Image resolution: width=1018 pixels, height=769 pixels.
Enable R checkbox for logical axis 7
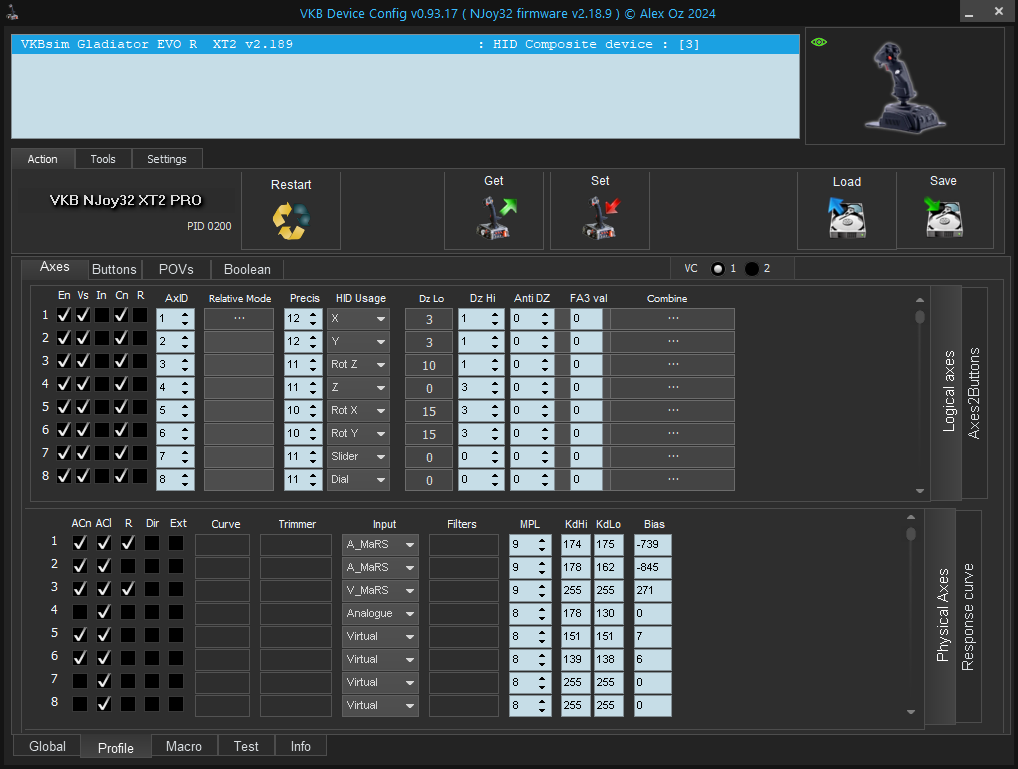pos(140,453)
